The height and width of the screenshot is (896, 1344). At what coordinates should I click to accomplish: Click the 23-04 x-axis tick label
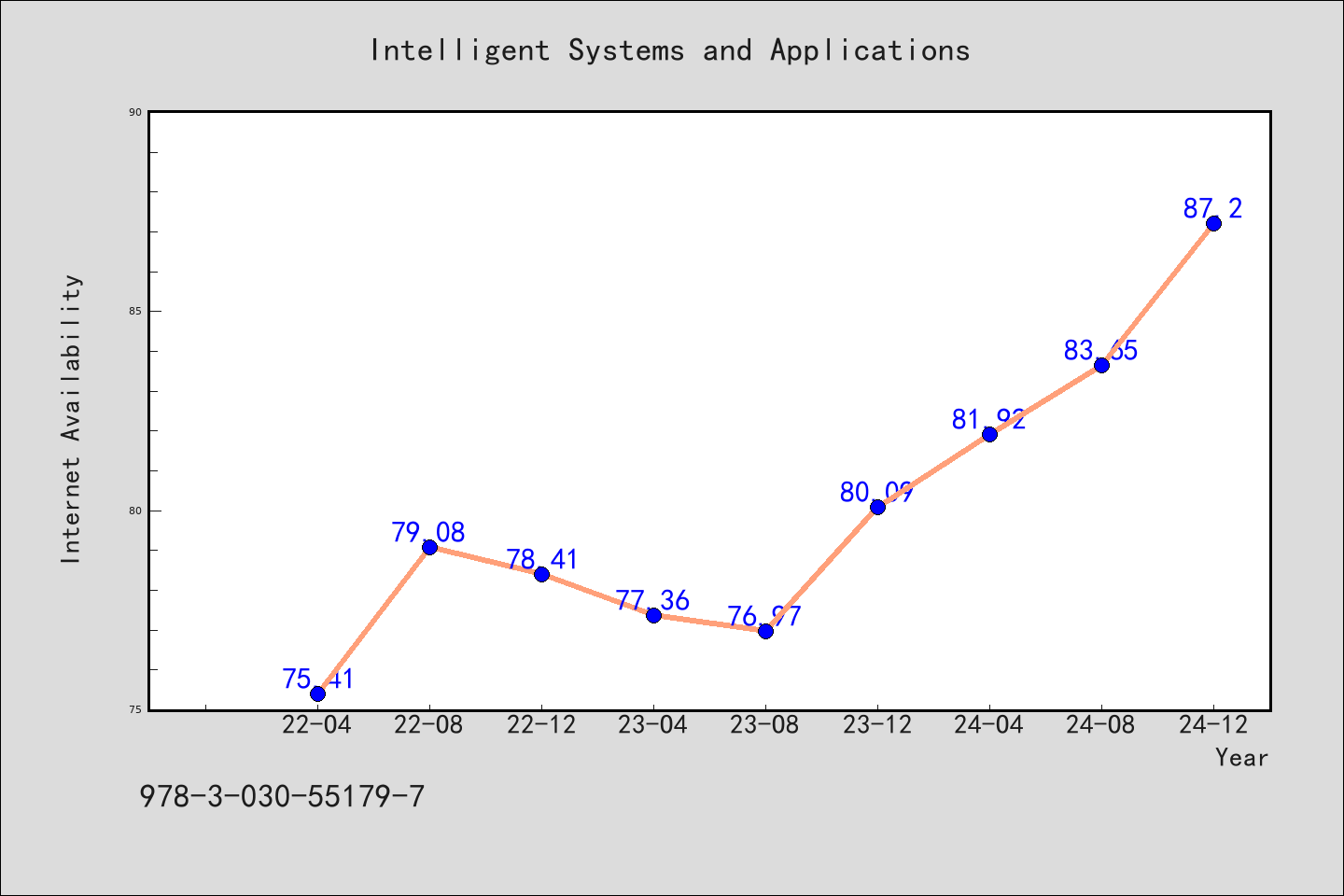click(653, 725)
